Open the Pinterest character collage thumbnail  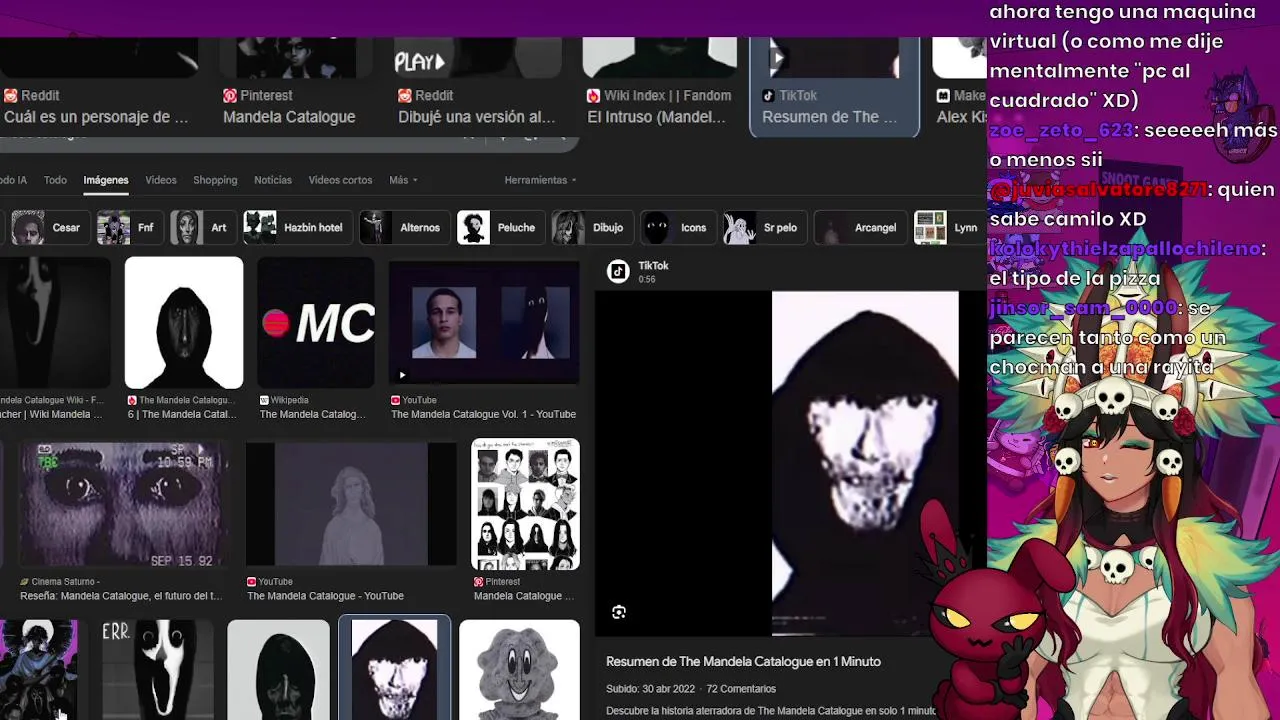[526, 504]
